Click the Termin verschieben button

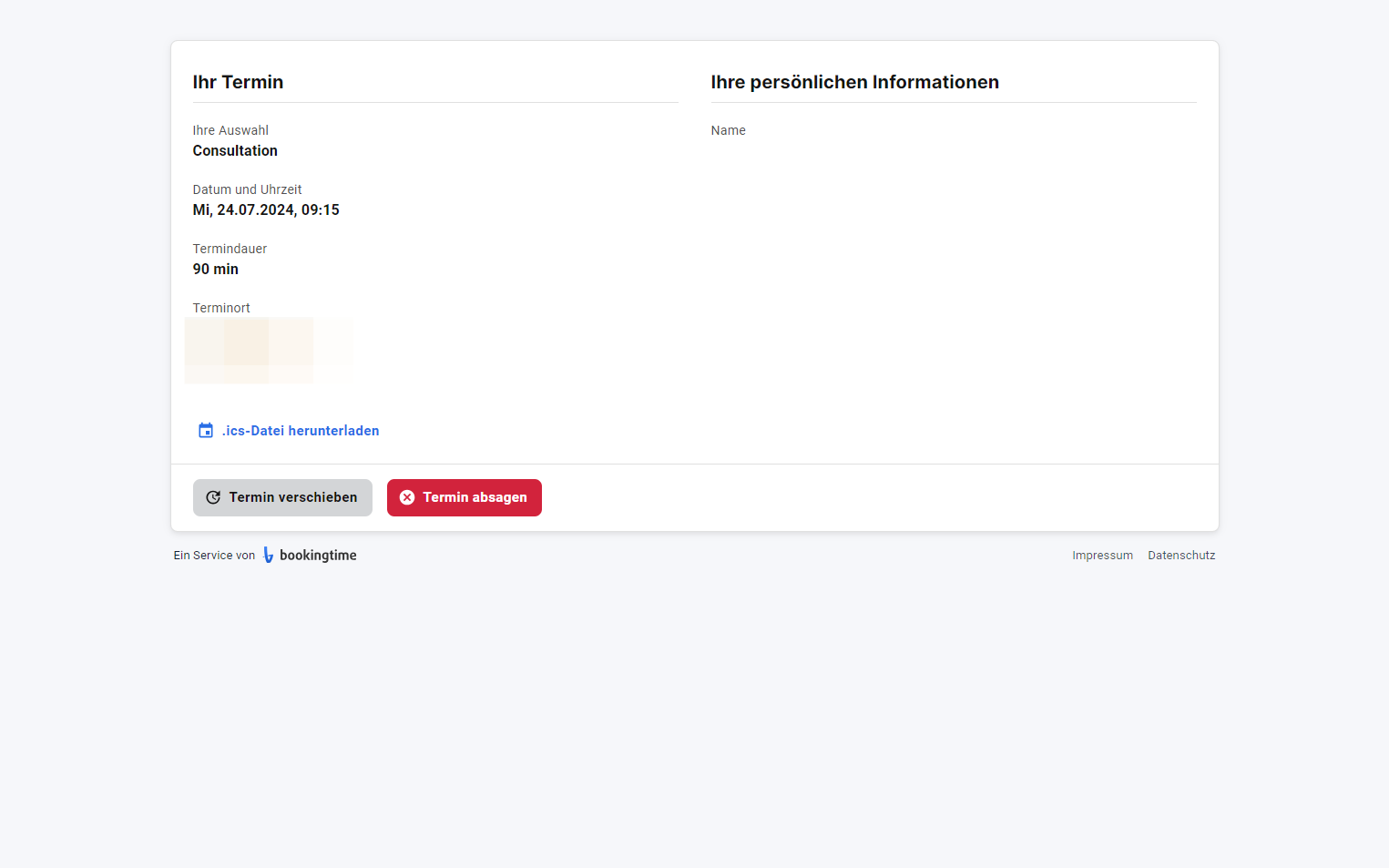click(x=282, y=497)
